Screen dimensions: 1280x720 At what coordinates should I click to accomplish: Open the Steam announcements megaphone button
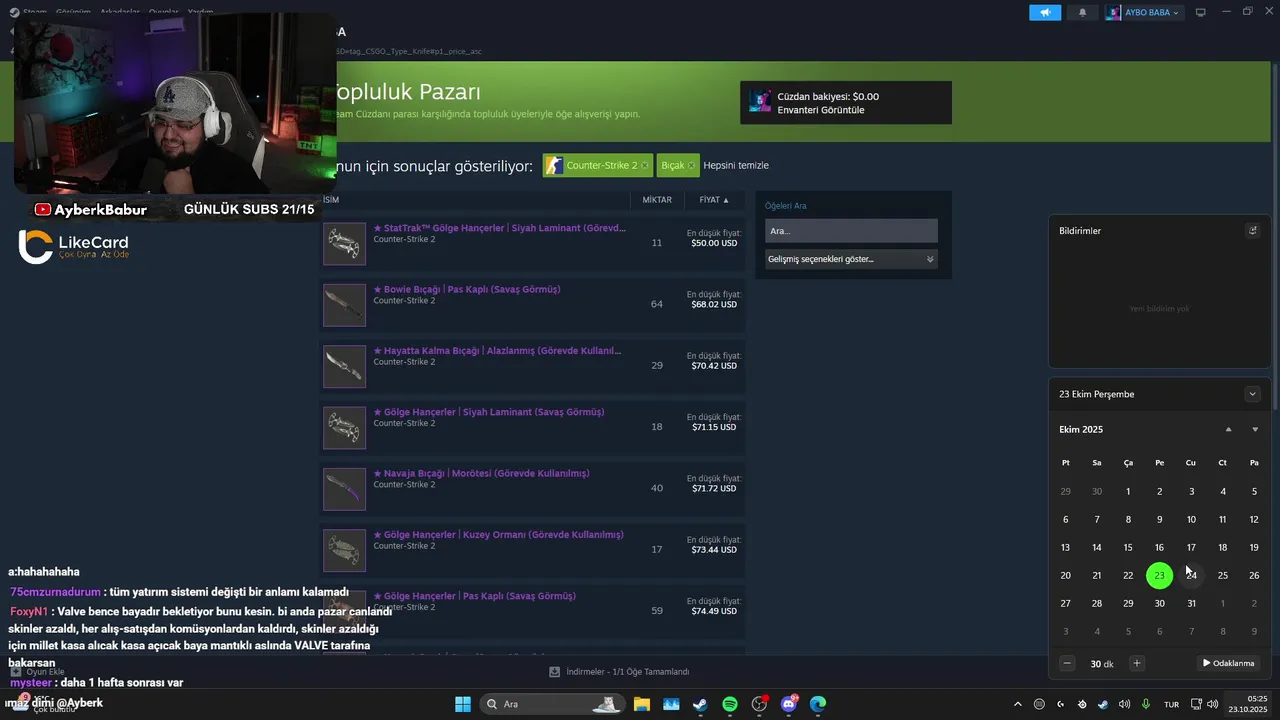point(1045,13)
